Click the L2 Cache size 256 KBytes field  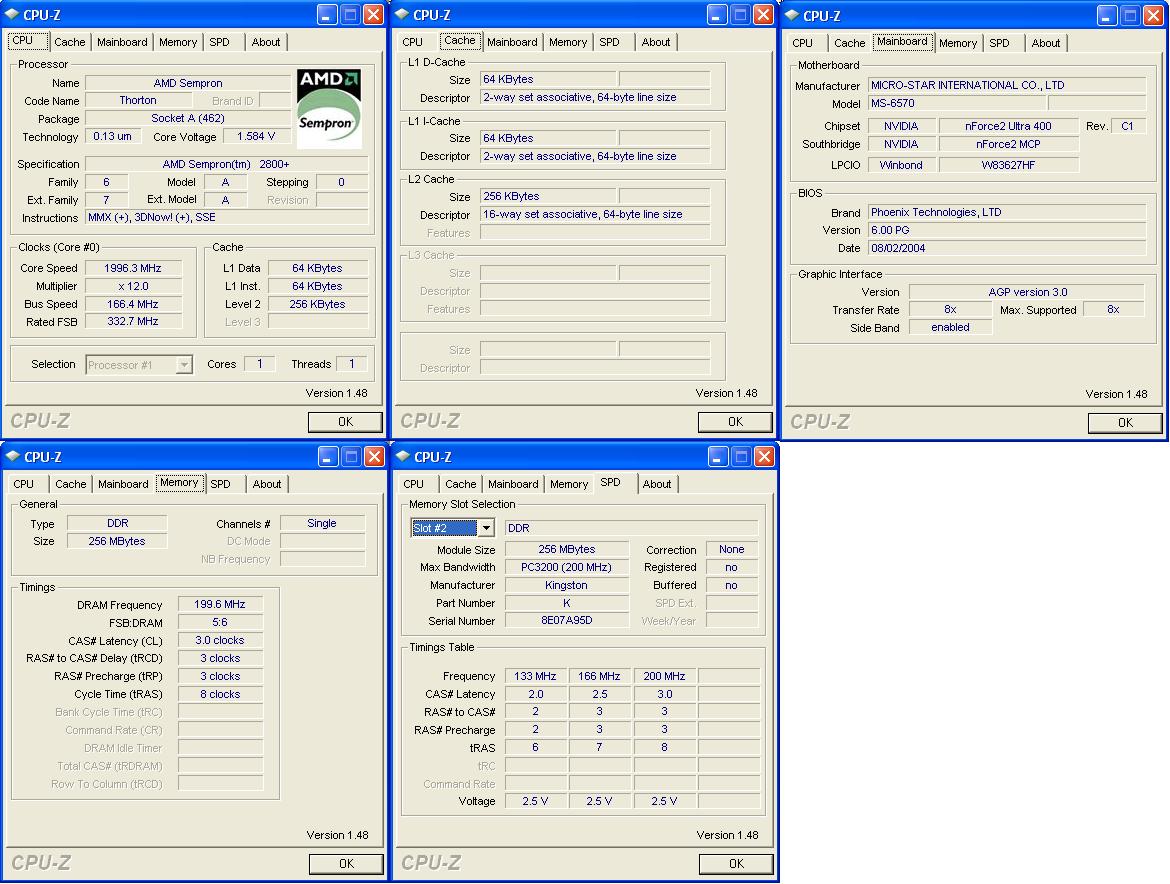pyautogui.click(x=548, y=197)
